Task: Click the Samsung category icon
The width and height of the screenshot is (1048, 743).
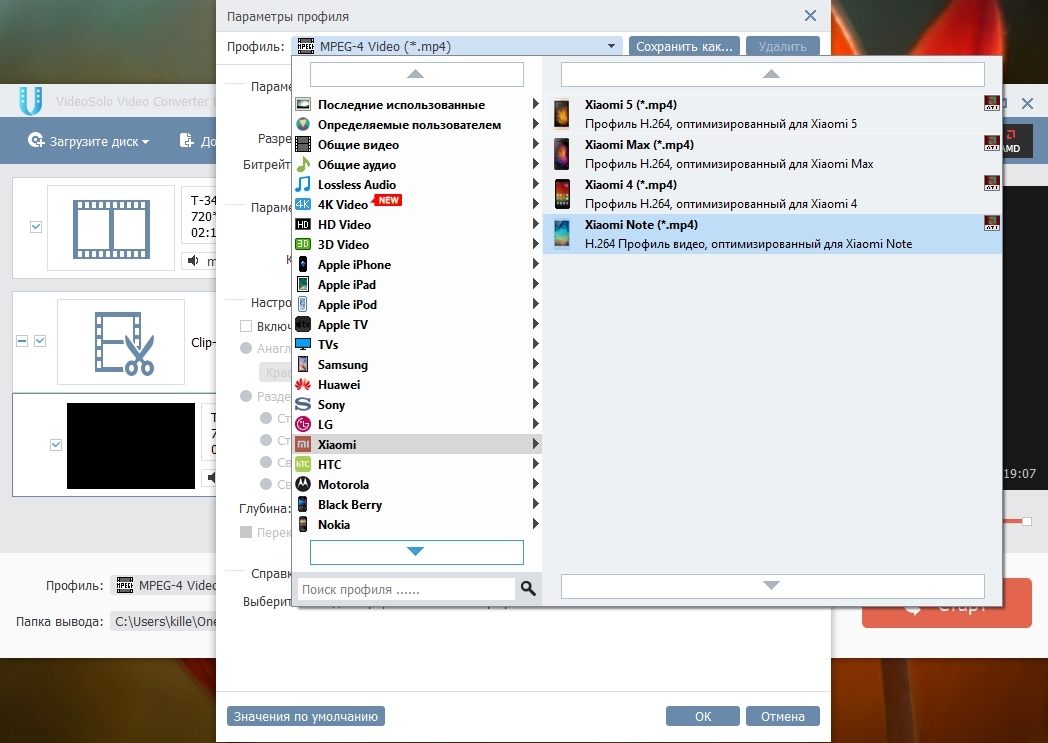Action: pyautogui.click(x=303, y=365)
